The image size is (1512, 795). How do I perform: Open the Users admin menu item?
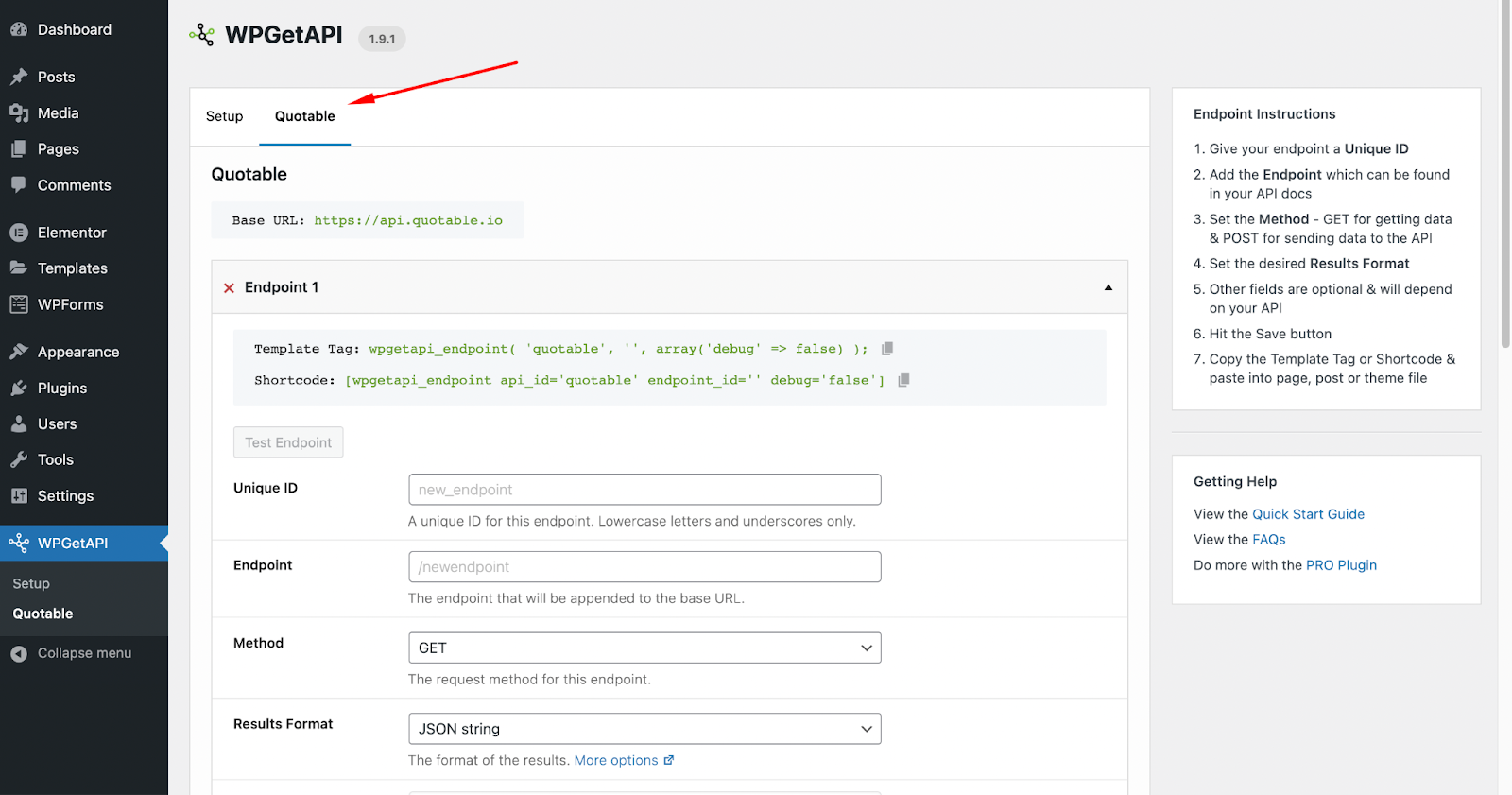pyautogui.click(x=58, y=423)
